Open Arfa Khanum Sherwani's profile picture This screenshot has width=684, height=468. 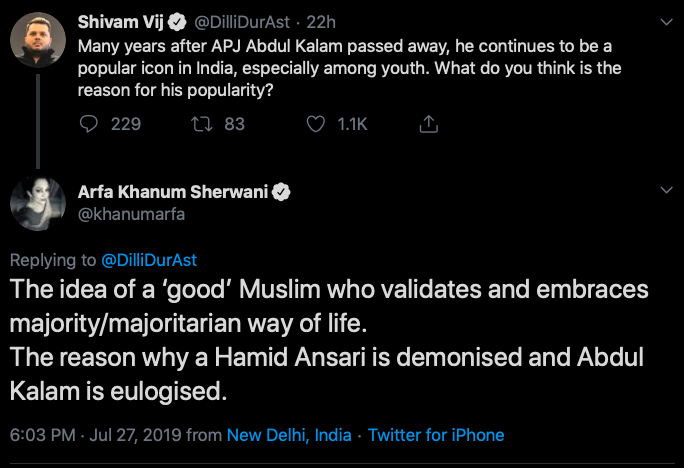(37, 205)
